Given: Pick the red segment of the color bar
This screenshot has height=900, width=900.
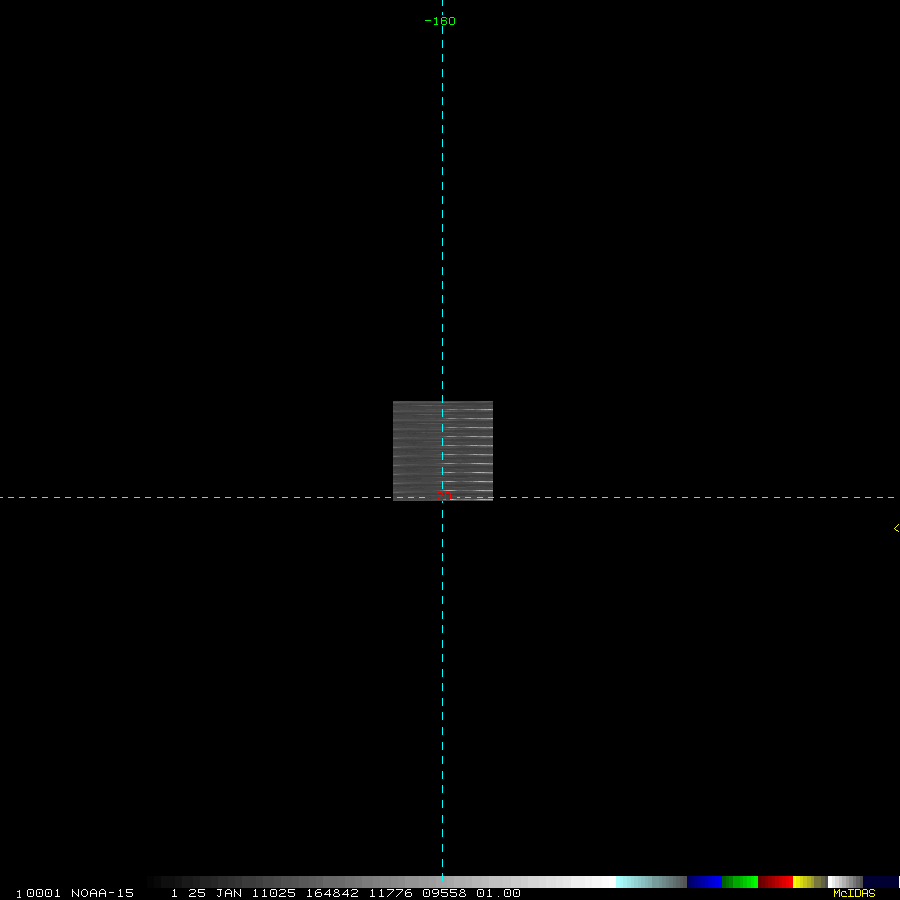Looking at the screenshot, I should point(775,882).
